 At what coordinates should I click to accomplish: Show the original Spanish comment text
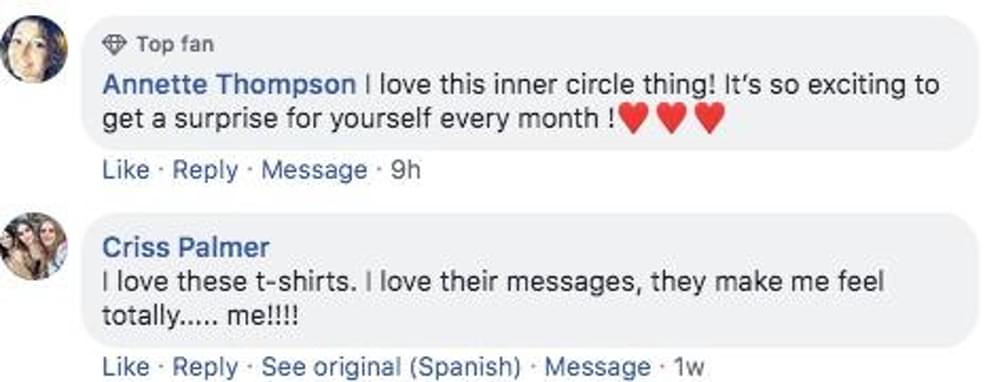[392, 367]
